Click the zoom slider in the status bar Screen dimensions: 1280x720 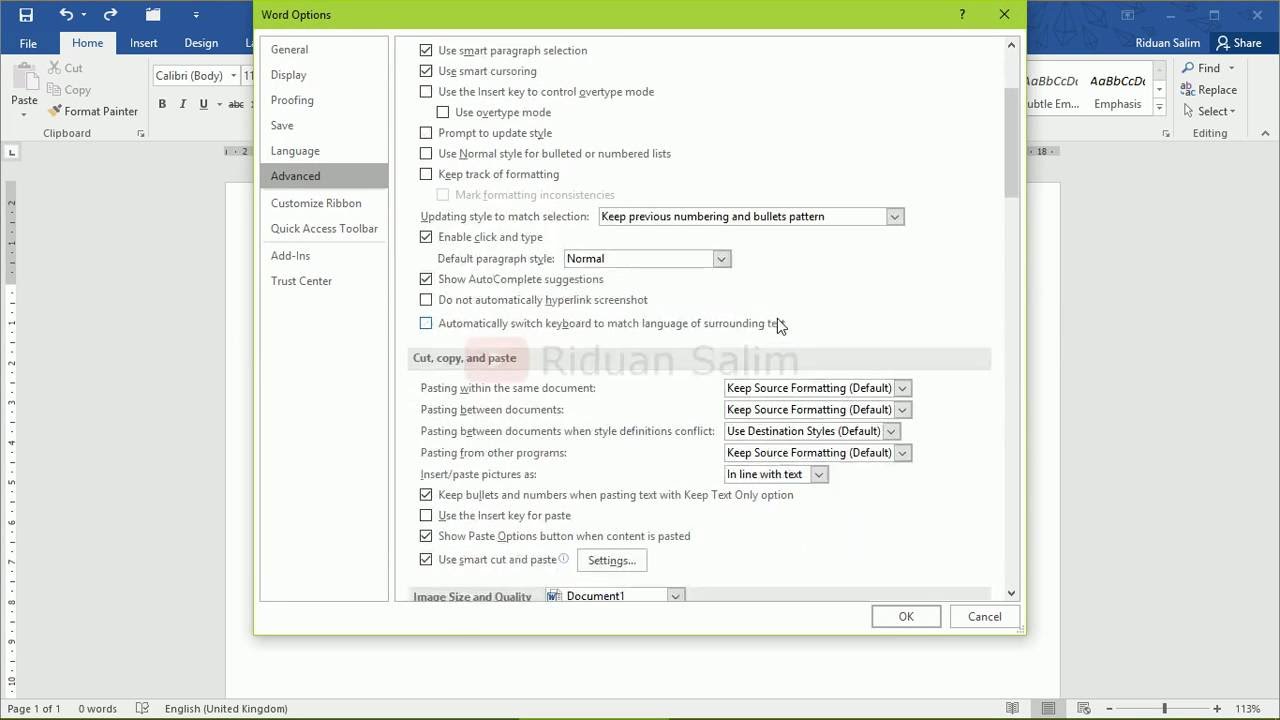pos(1164,708)
